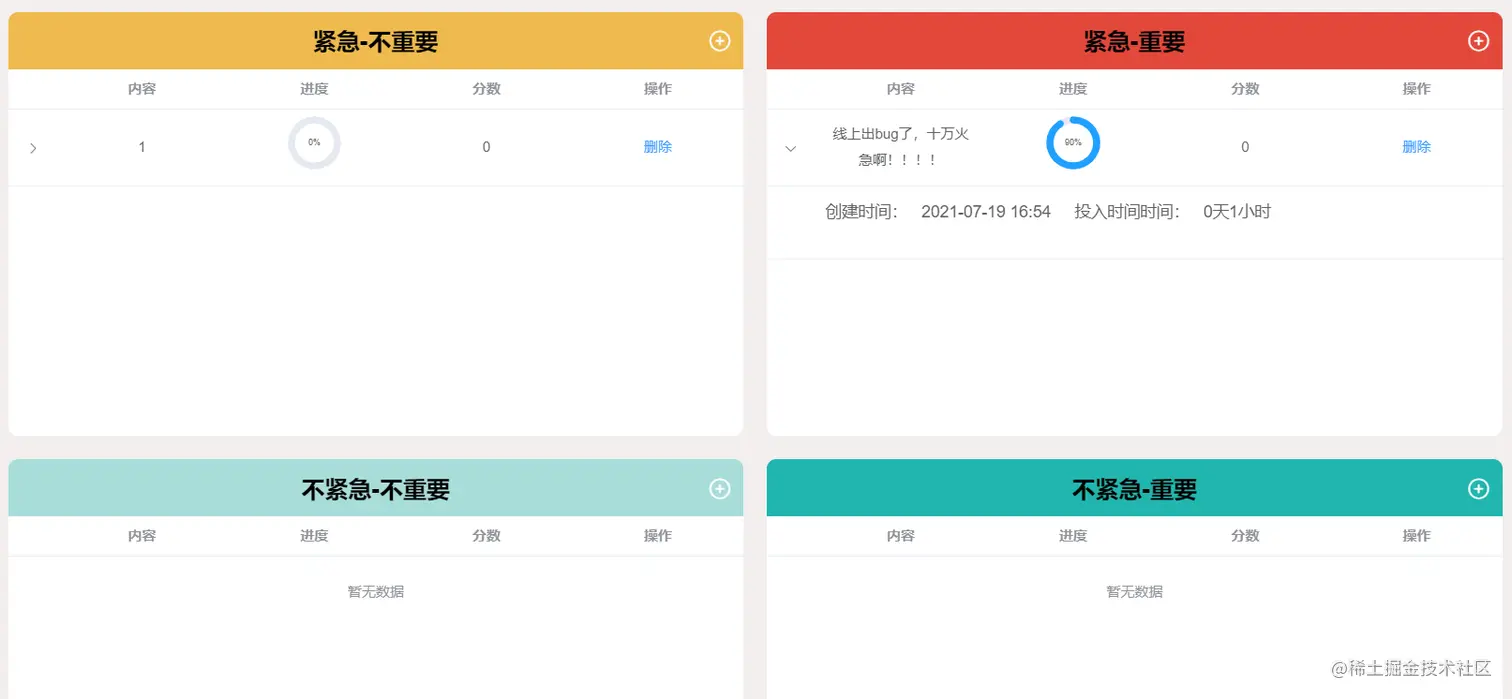
Task: Click the content cell showing 1
Action: tap(142, 147)
